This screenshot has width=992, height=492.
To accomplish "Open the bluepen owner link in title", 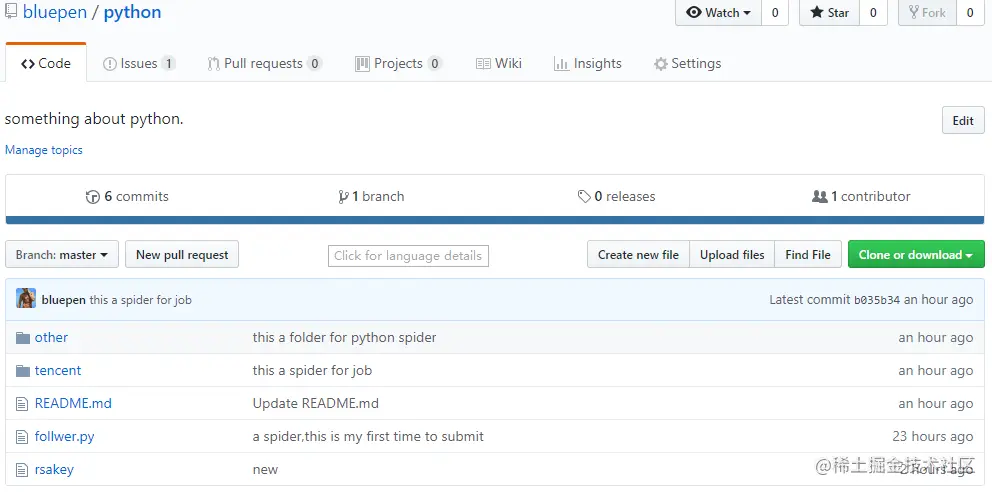I will [x=55, y=12].
